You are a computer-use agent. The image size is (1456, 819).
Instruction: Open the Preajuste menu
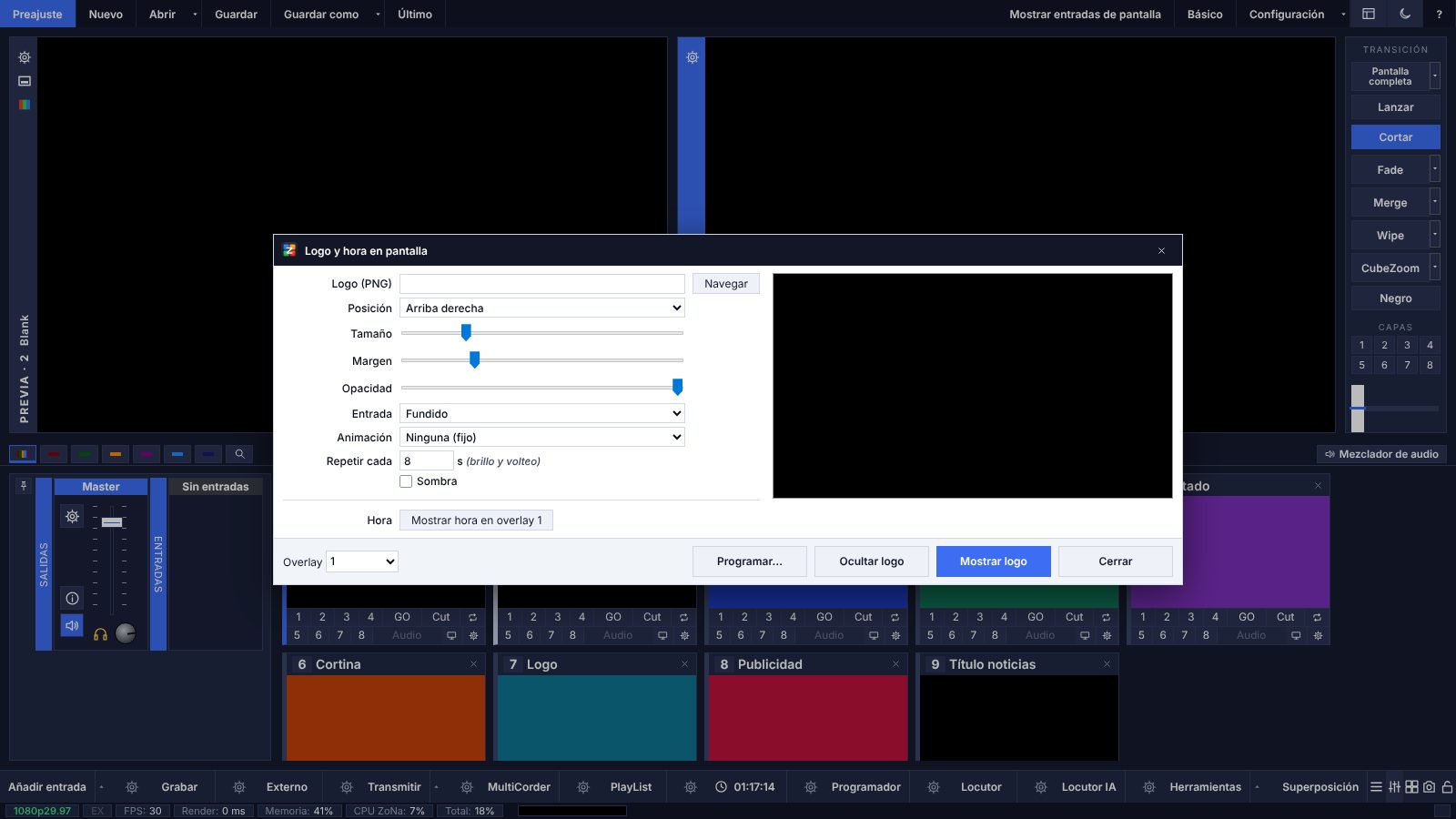click(x=37, y=14)
